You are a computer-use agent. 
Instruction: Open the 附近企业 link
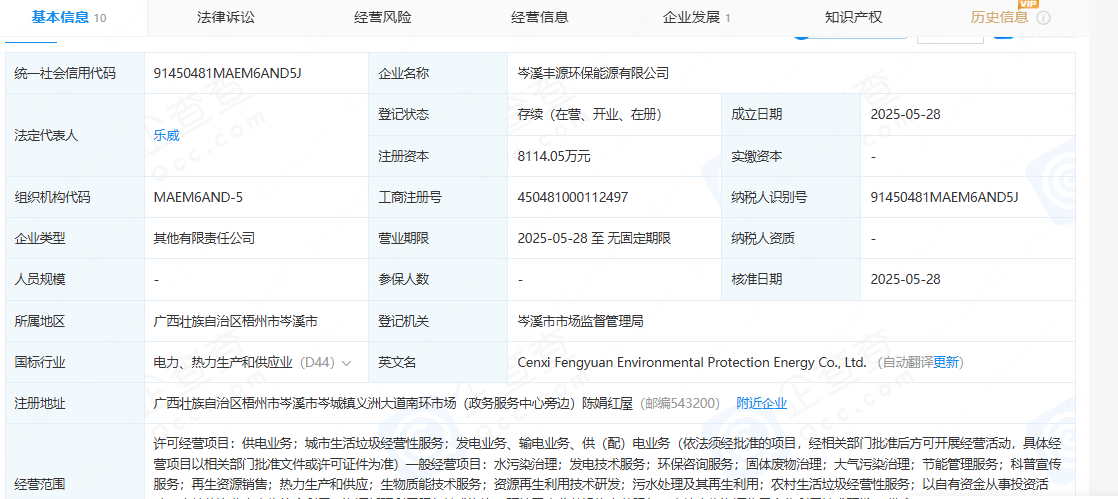761,403
